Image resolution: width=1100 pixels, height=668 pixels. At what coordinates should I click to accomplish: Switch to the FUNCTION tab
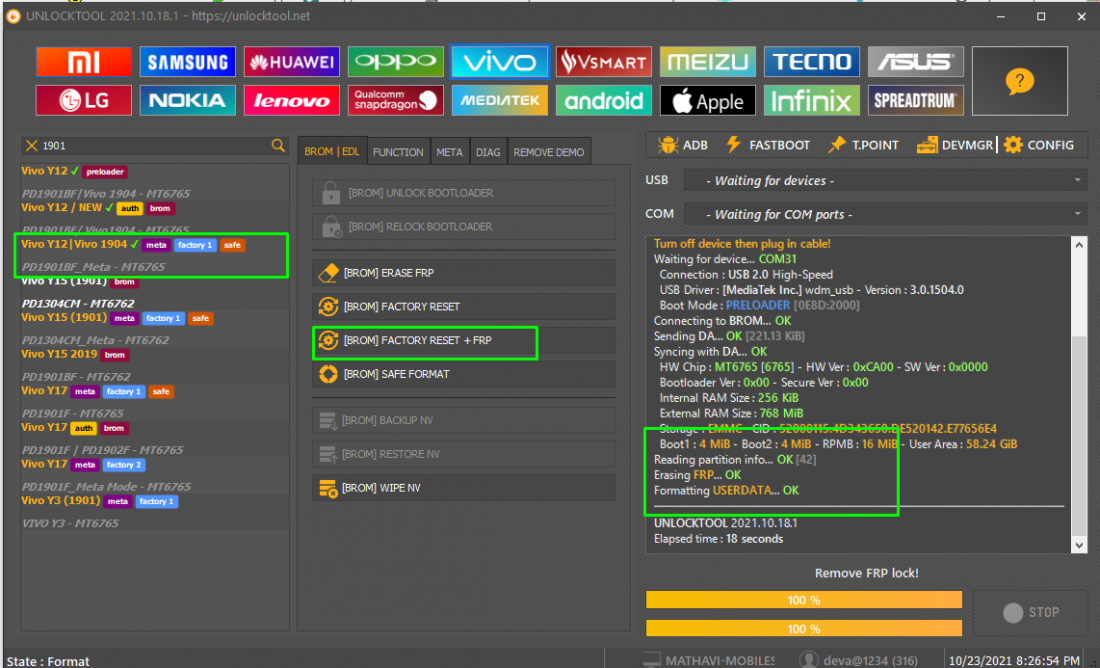pyautogui.click(x=398, y=152)
